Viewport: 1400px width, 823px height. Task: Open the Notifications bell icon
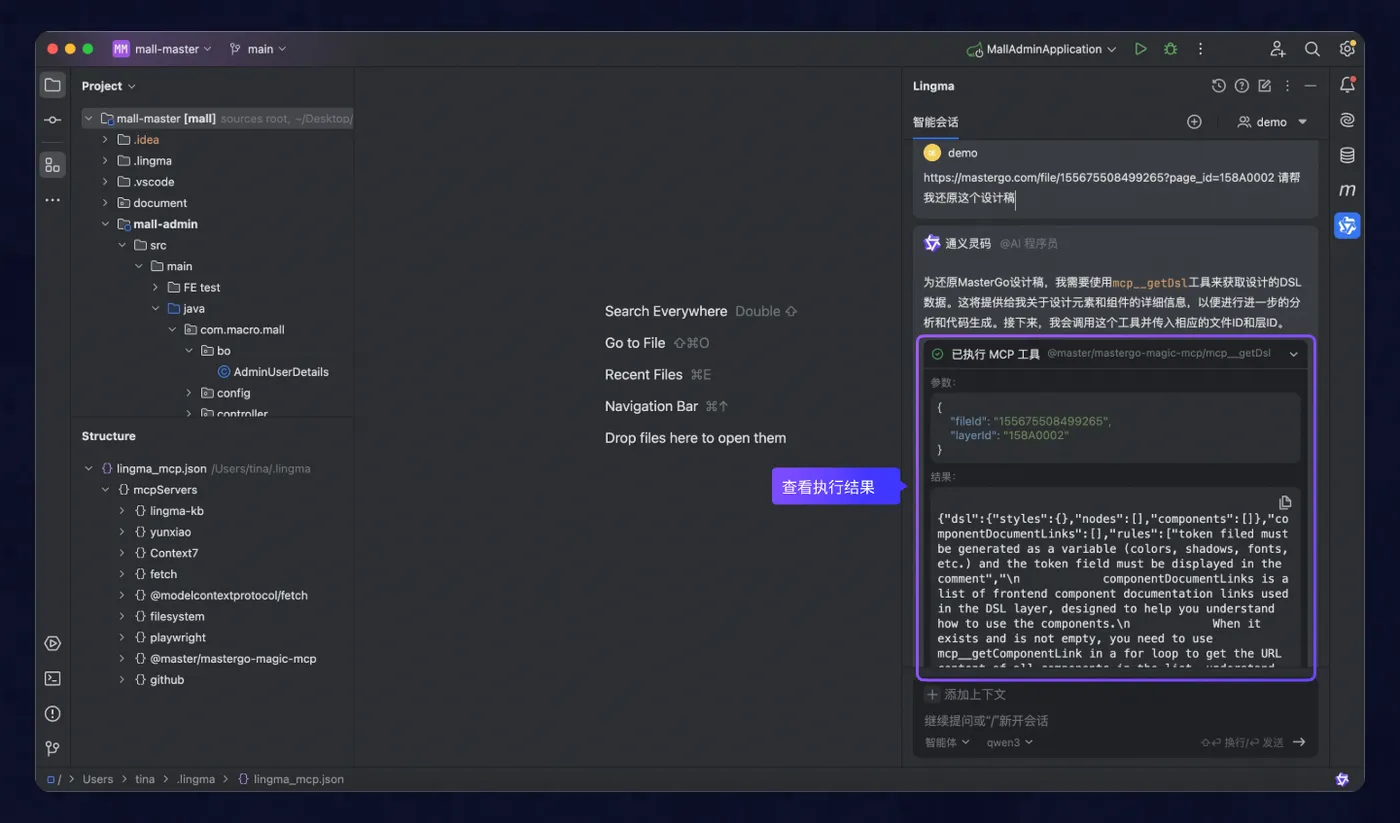1347,85
